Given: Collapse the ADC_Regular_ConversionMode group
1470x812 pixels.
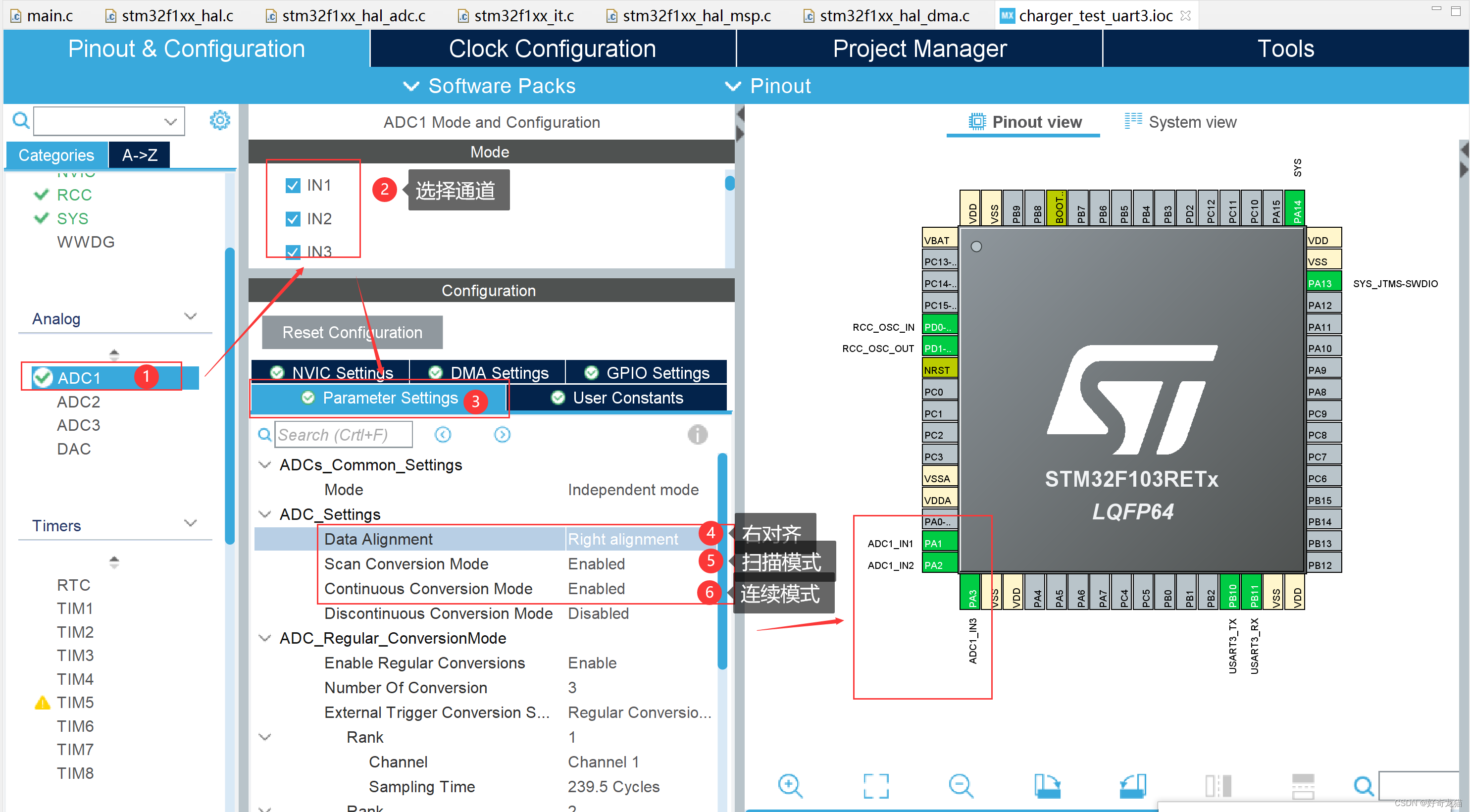Looking at the screenshot, I should click(265, 638).
